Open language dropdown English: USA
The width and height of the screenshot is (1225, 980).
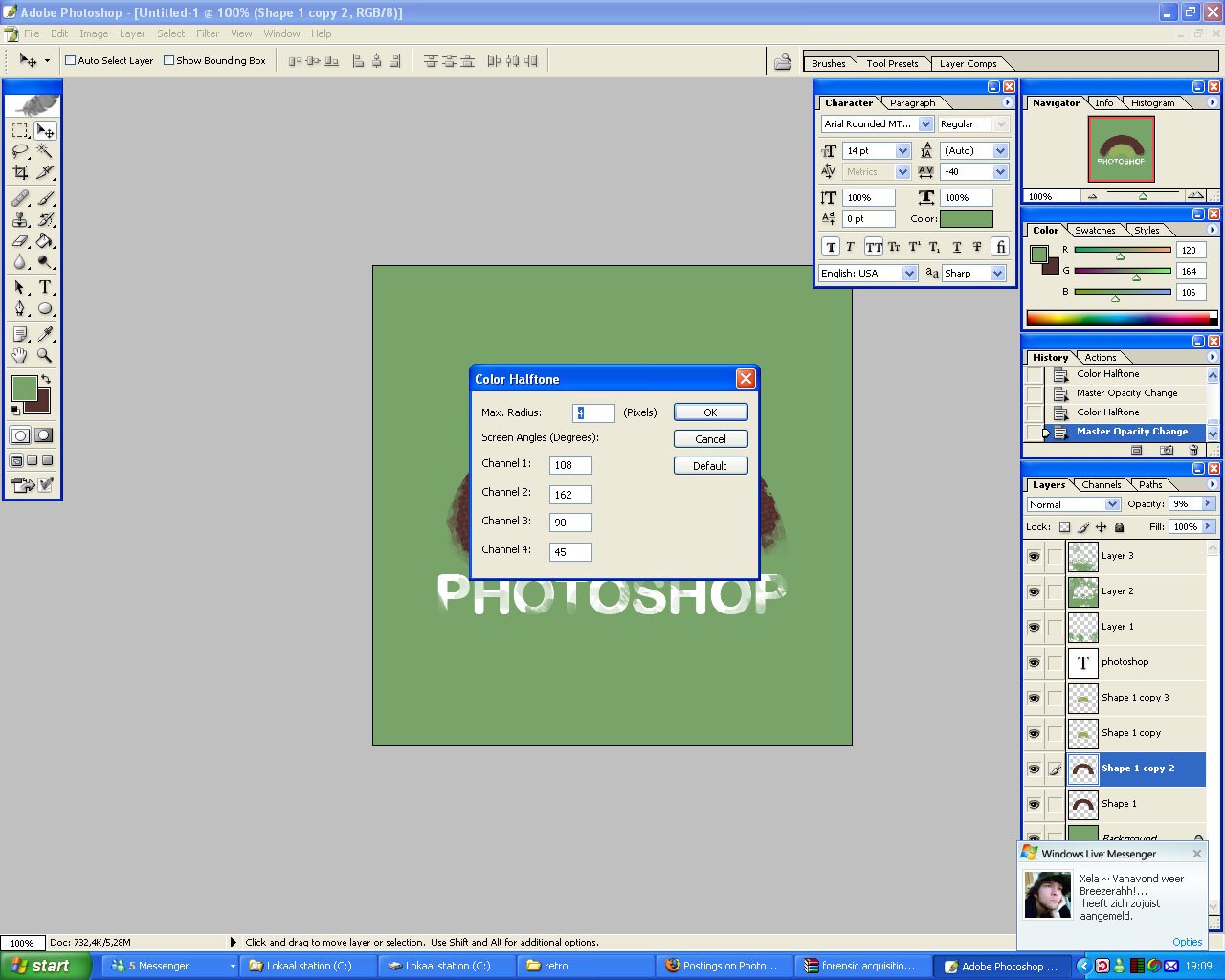tap(909, 273)
